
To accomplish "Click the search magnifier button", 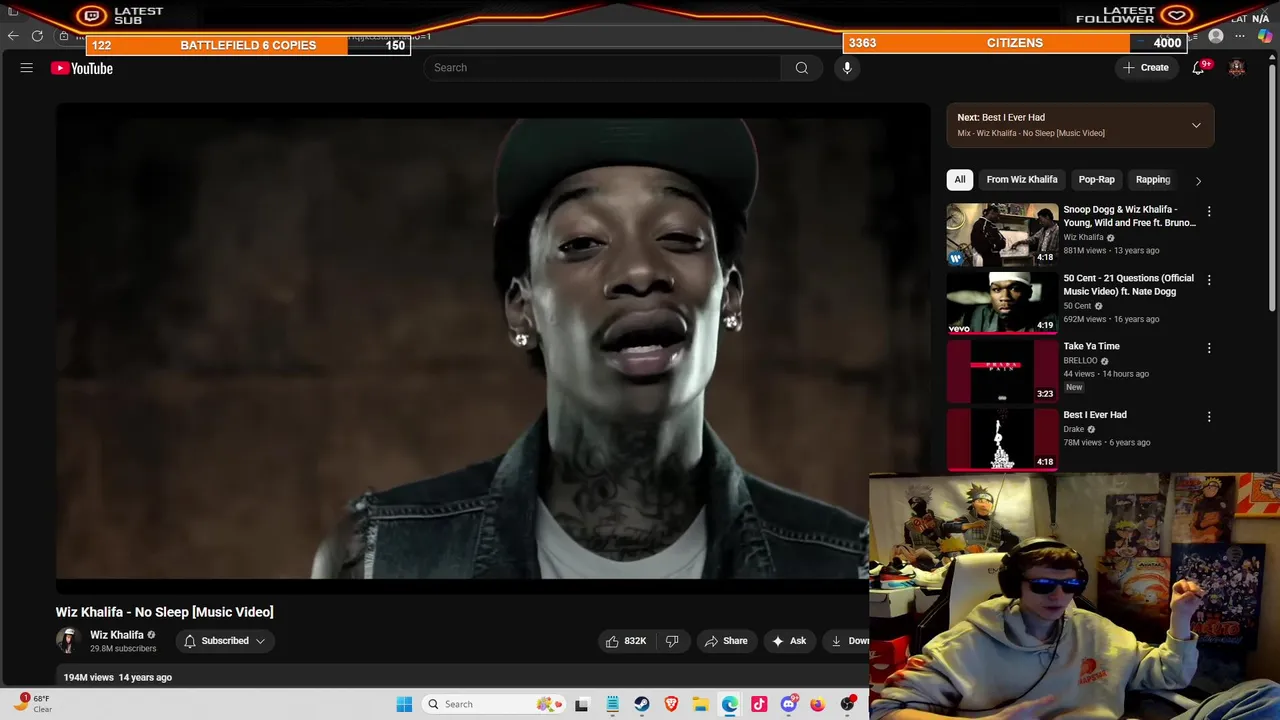I will (801, 68).
